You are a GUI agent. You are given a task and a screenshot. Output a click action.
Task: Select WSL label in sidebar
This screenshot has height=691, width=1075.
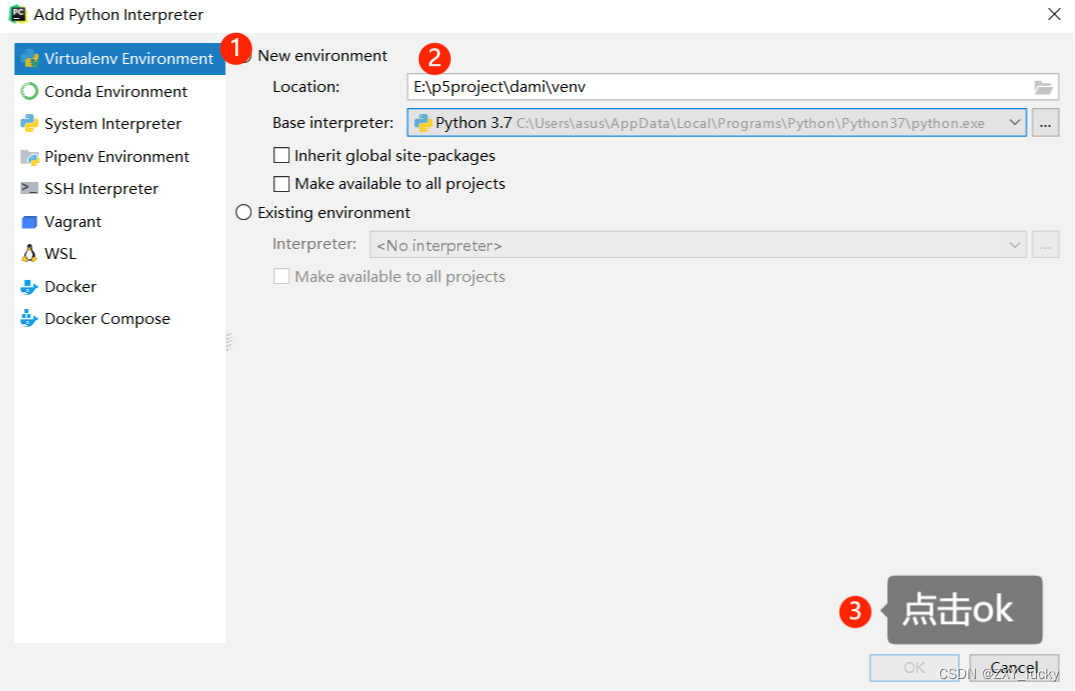(x=60, y=254)
